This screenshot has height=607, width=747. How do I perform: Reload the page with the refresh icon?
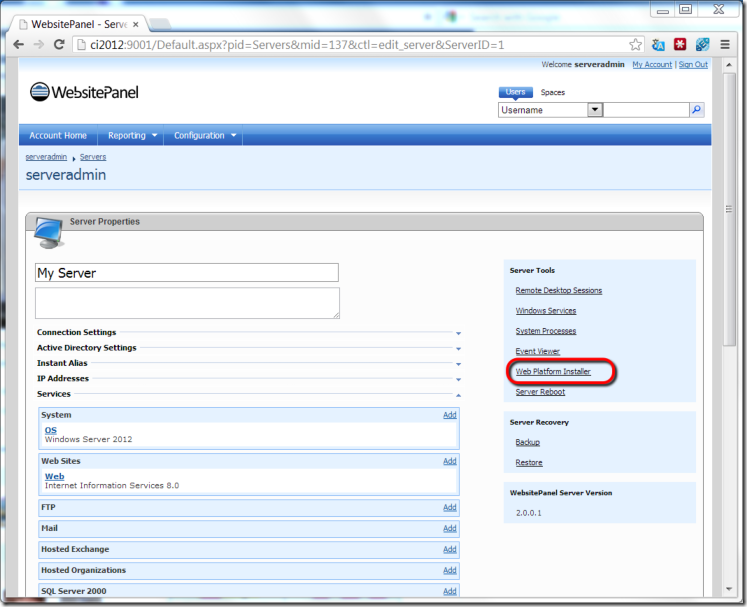(x=59, y=45)
